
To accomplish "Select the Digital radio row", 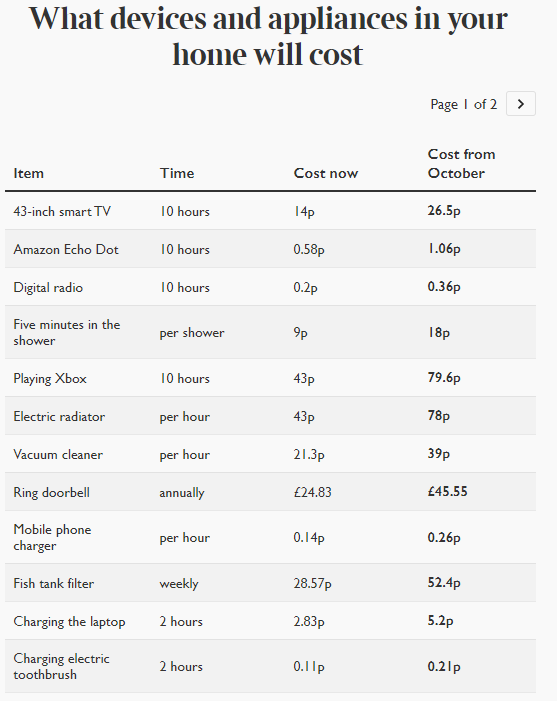I will pyautogui.click(x=270, y=287).
